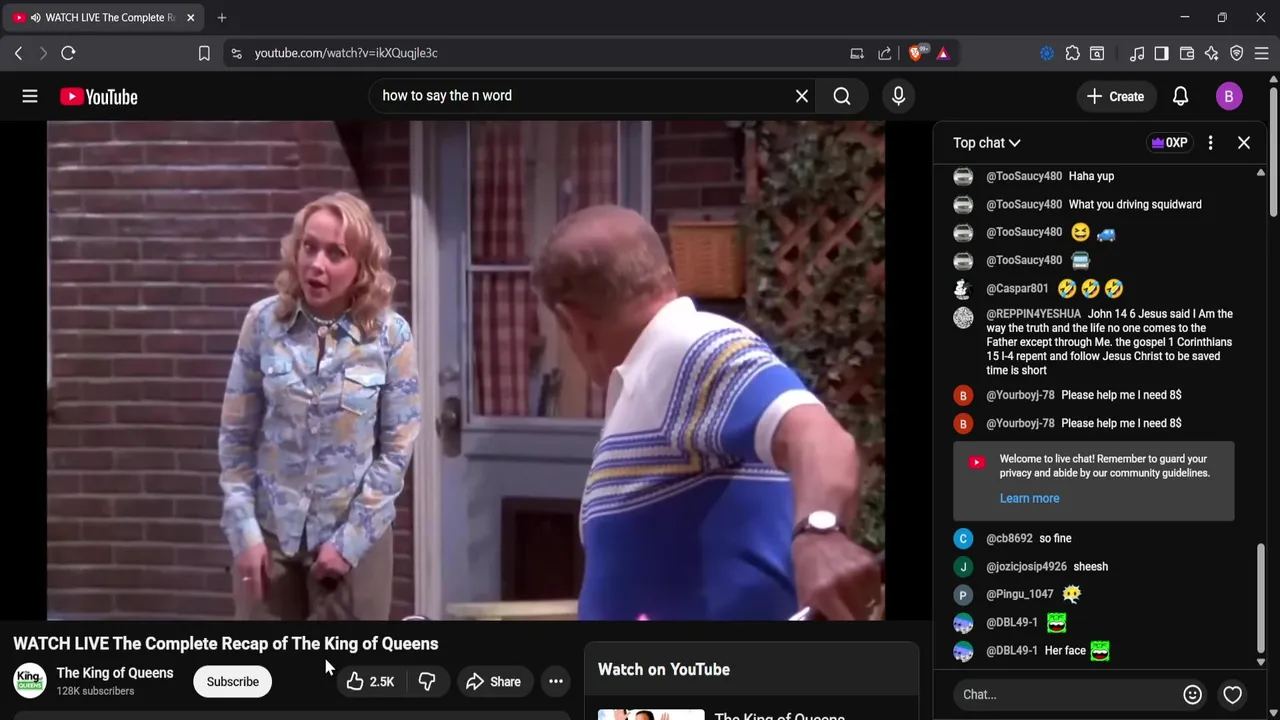
Task: View site information icon in address bar
Action: click(x=236, y=53)
